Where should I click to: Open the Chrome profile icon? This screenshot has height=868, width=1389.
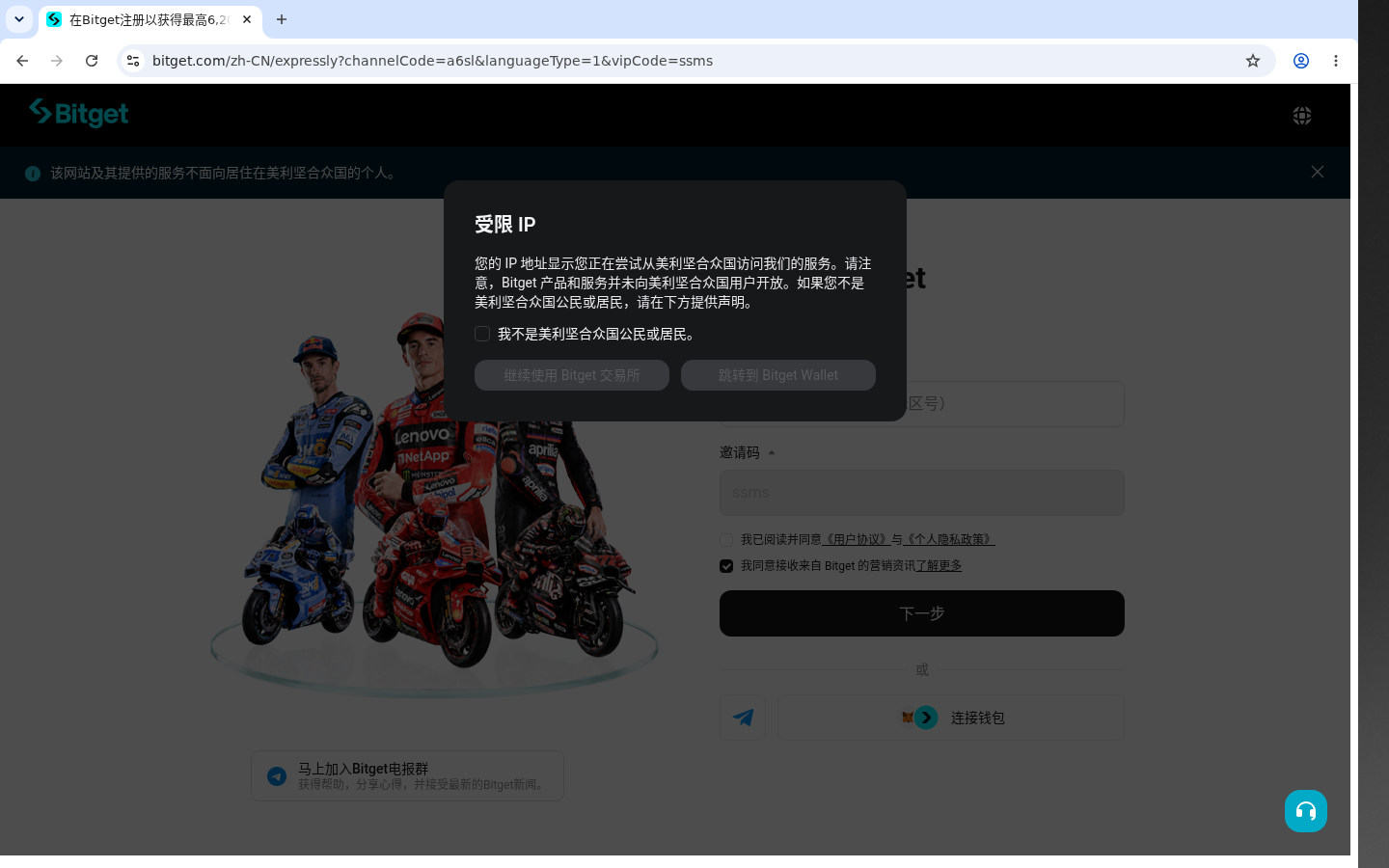(x=1301, y=61)
